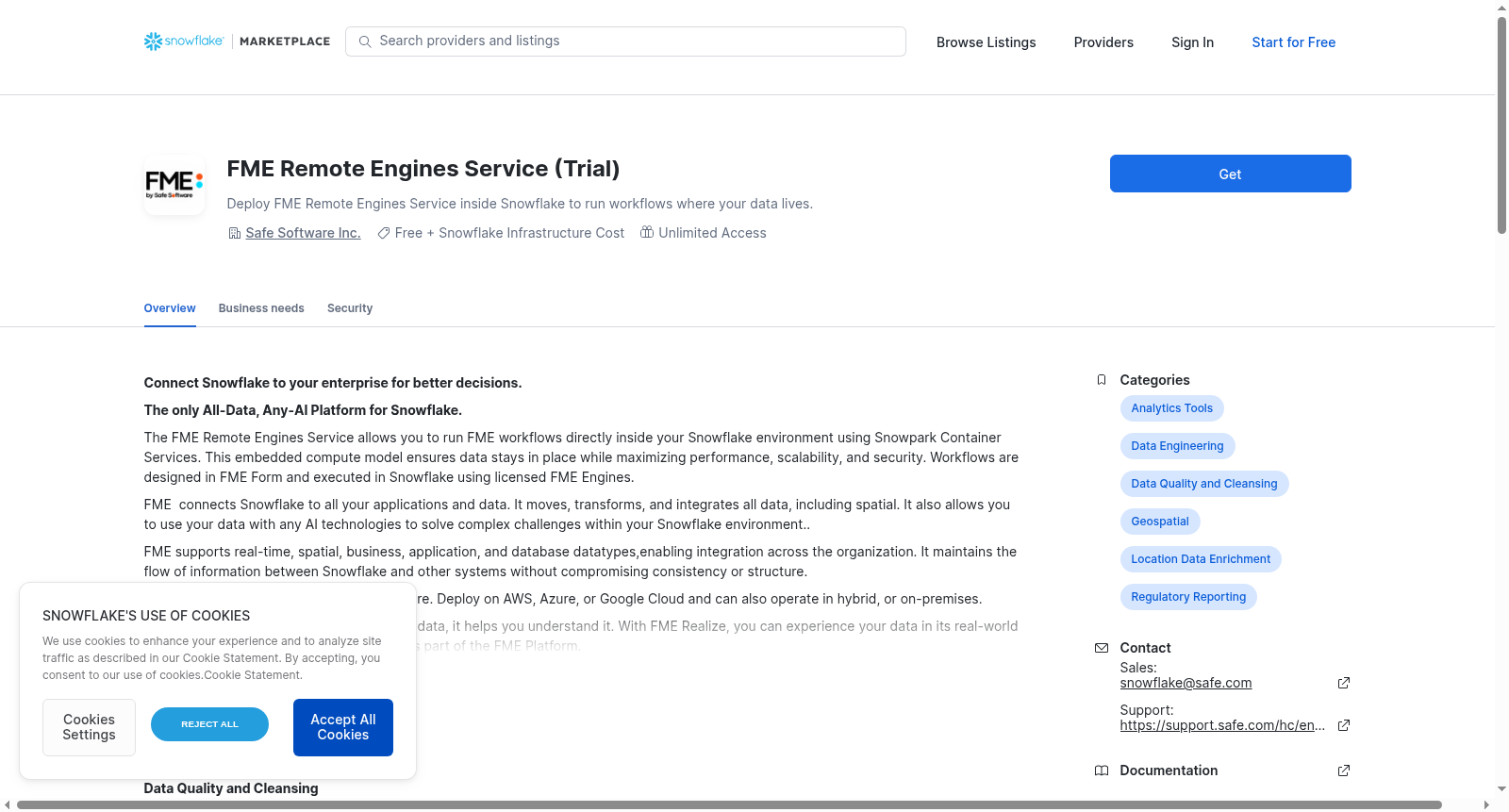
Task: Select the Overview tab
Action: (x=170, y=308)
